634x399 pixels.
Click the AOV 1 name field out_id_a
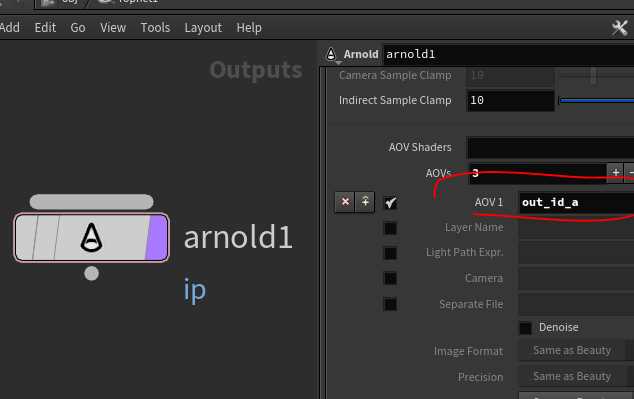point(576,203)
